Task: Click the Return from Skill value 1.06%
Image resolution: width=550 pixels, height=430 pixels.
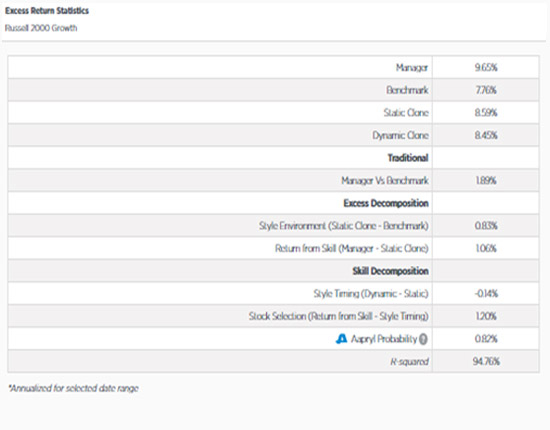Action: 486,248
